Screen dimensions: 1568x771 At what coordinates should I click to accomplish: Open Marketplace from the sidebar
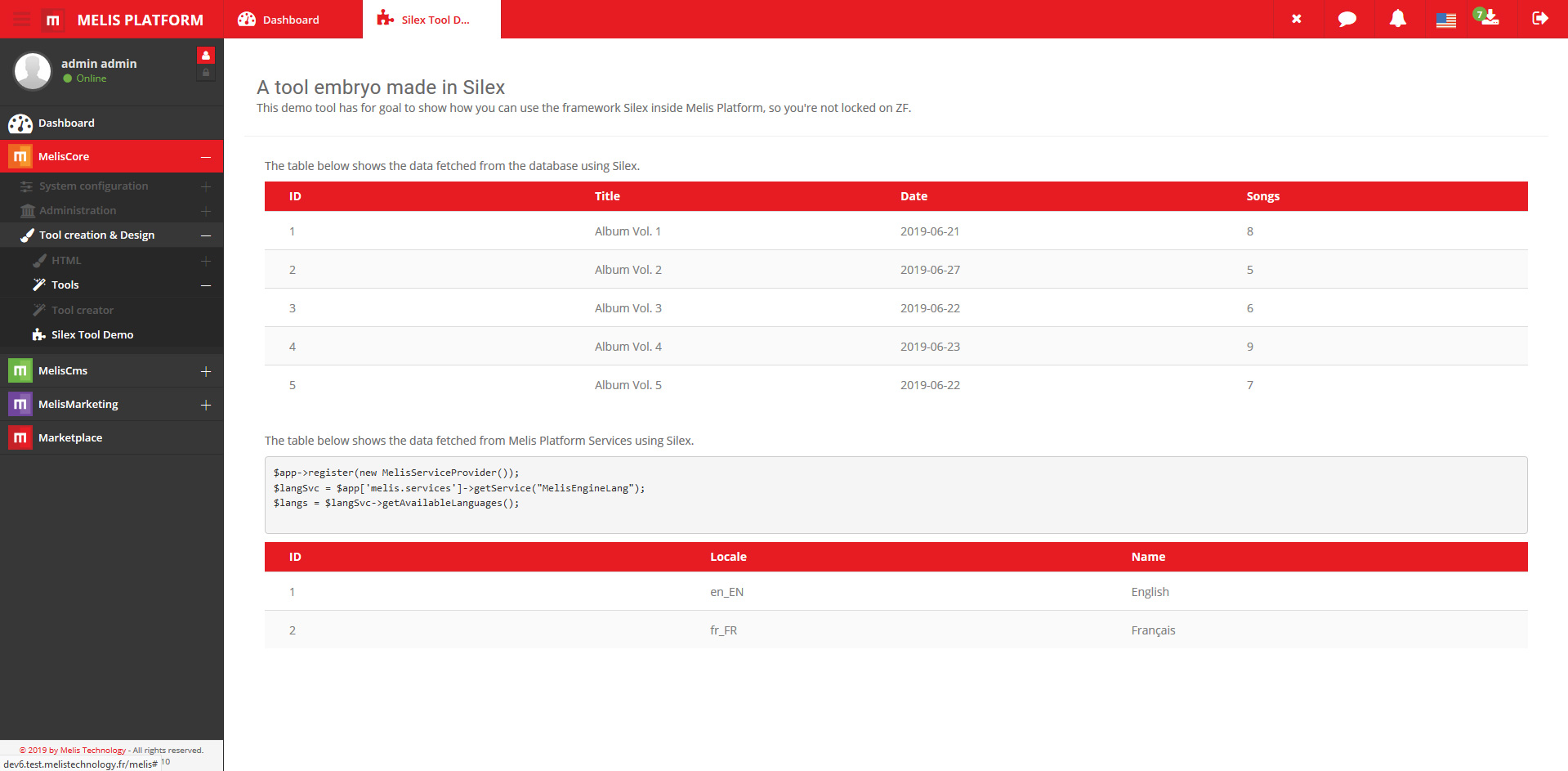click(70, 438)
